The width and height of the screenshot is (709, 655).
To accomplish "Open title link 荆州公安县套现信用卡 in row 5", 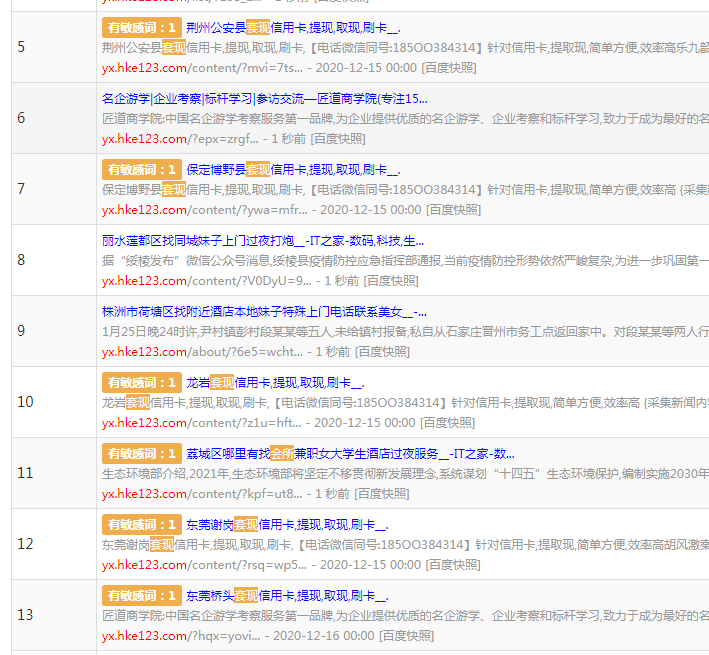I will pyautogui.click(x=293, y=28).
